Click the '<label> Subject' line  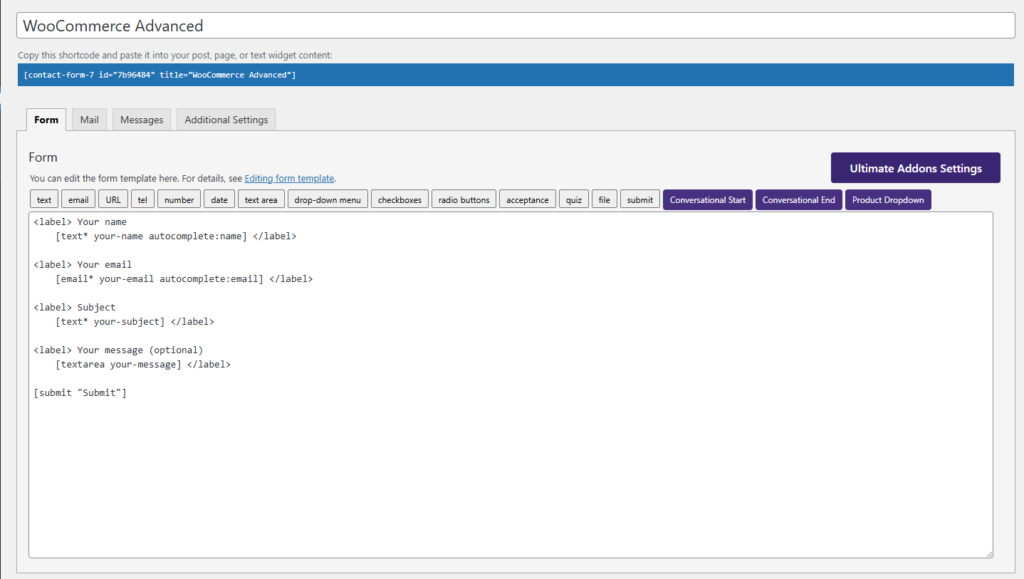pyautogui.click(x=74, y=307)
